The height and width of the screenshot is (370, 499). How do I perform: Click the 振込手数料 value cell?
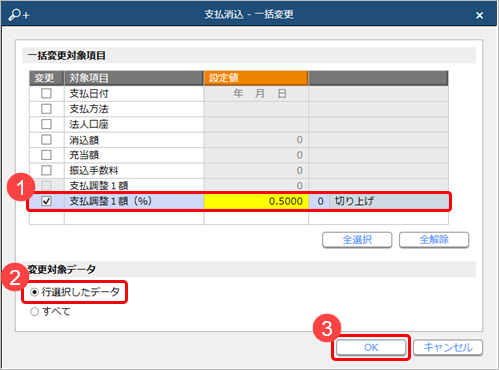(256, 170)
